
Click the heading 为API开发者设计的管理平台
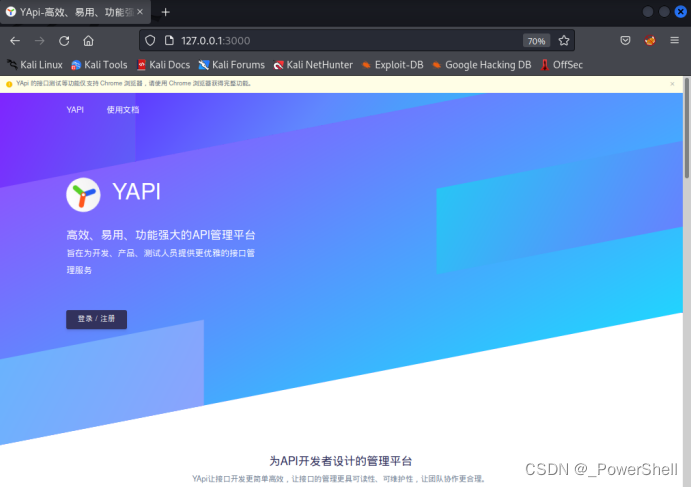341,461
